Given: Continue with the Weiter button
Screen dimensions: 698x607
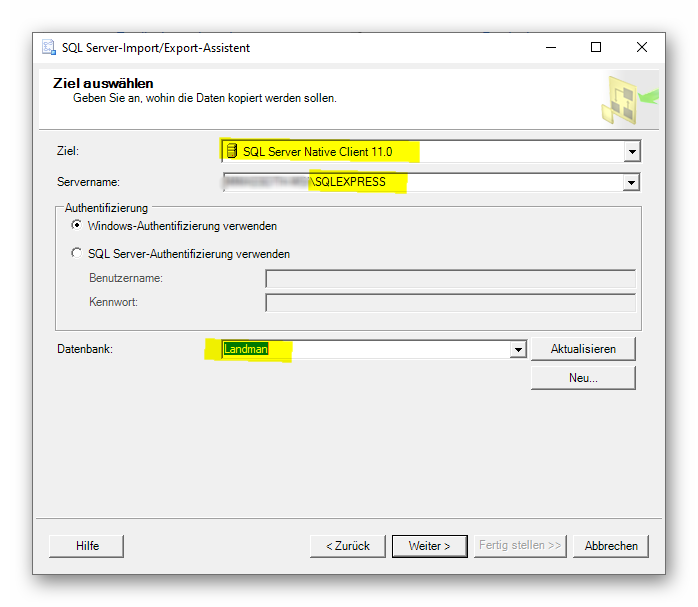Looking at the screenshot, I should coord(429,546).
